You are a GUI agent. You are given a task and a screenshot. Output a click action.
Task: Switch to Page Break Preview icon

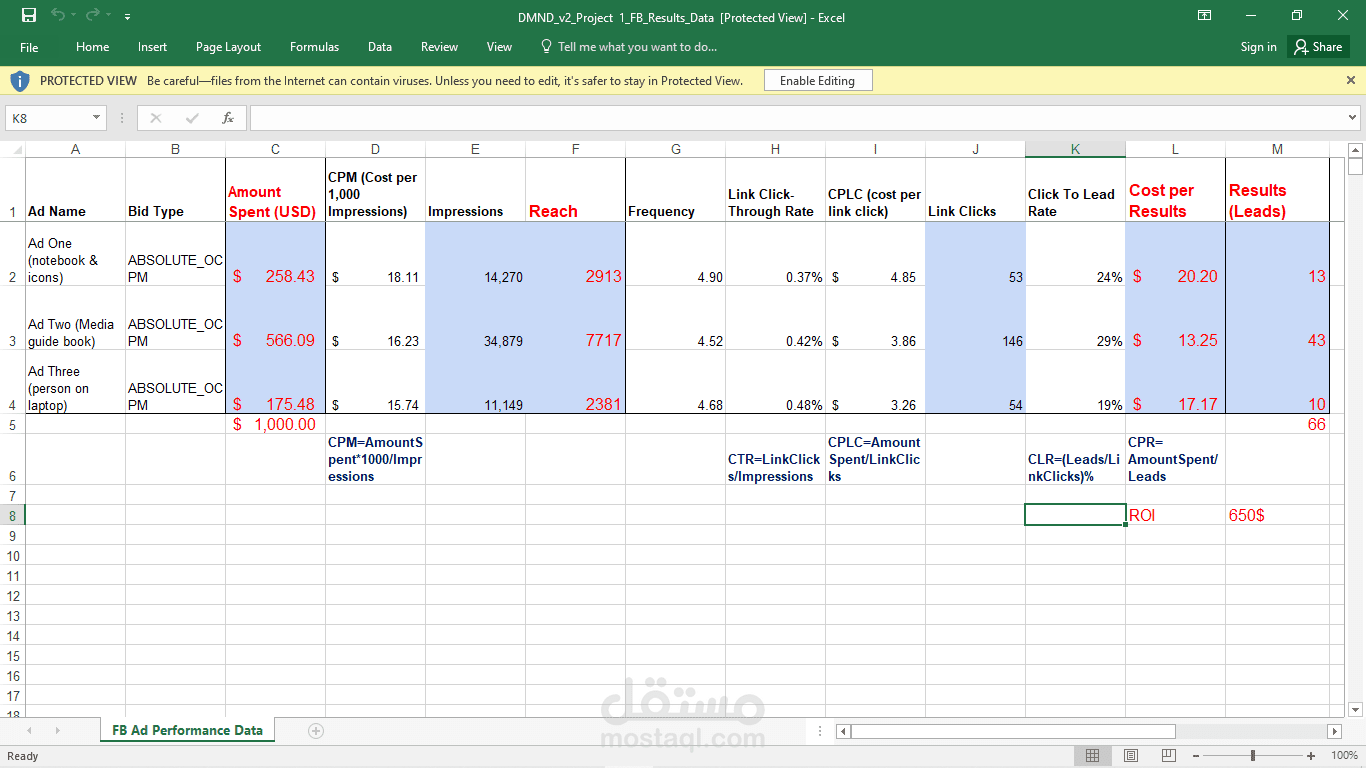pos(1168,755)
